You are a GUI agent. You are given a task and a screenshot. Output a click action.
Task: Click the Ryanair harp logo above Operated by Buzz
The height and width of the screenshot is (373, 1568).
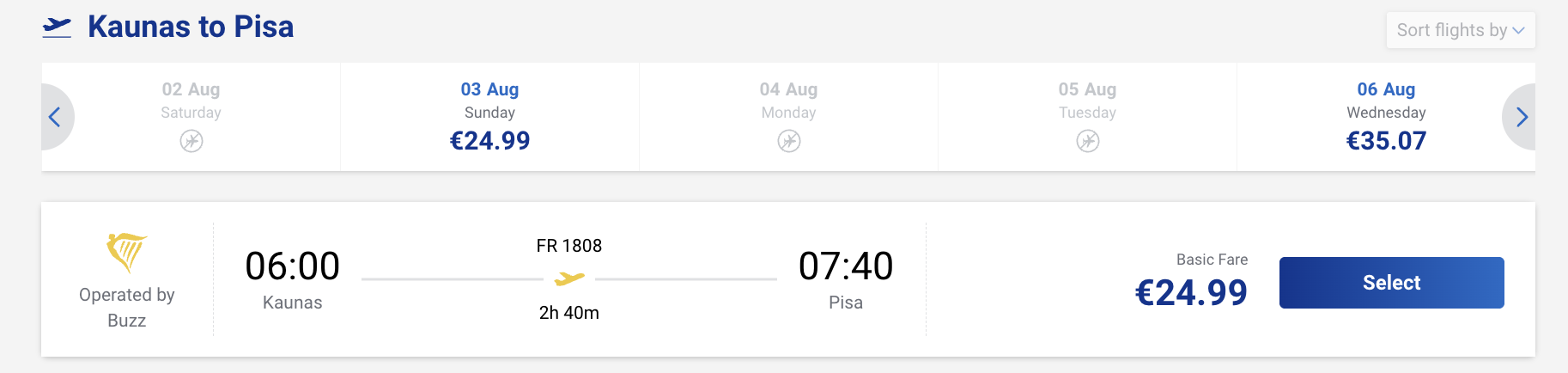pos(126,253)
